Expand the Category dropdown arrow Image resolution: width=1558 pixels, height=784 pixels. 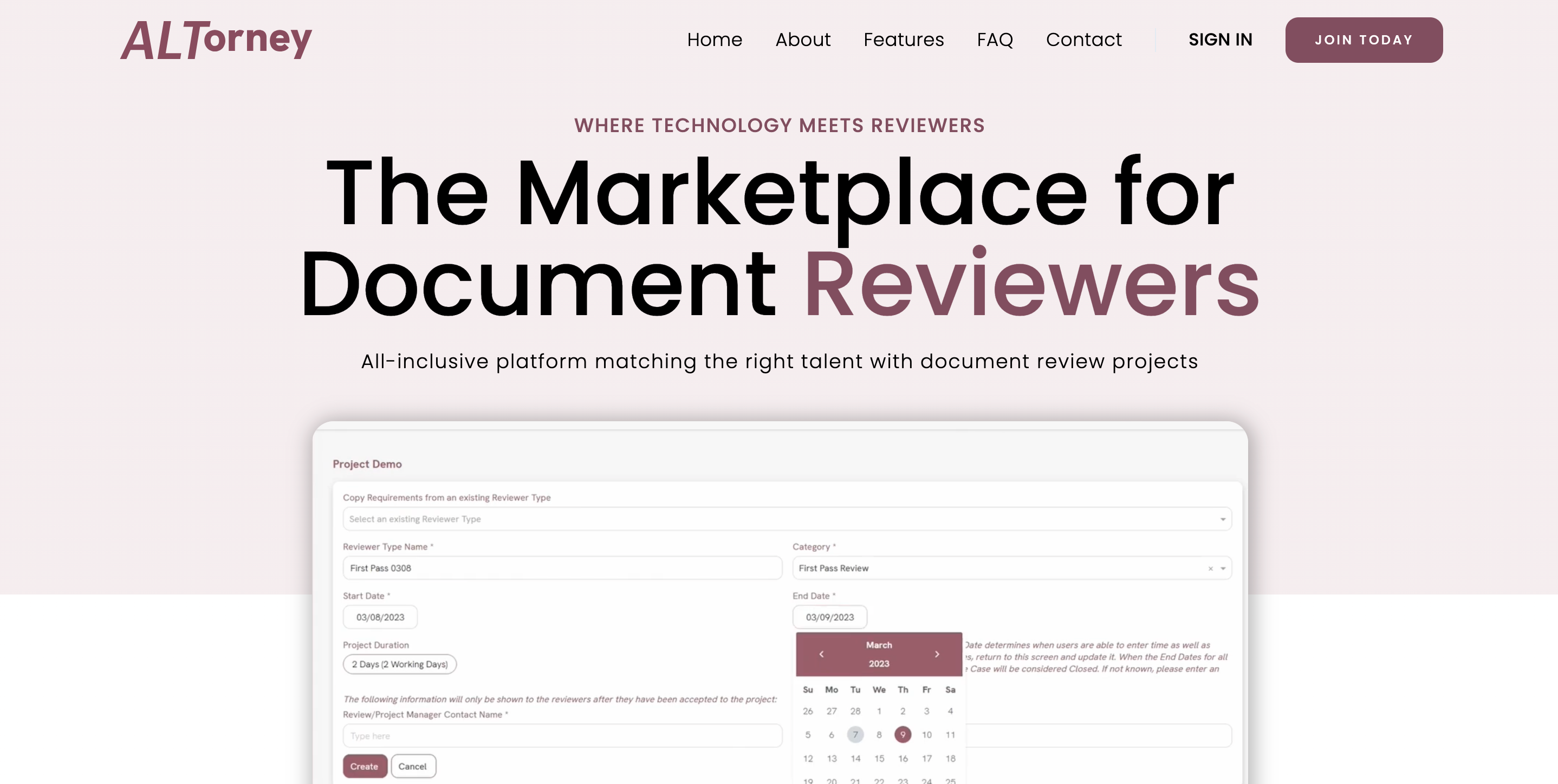pos(1223,568)
